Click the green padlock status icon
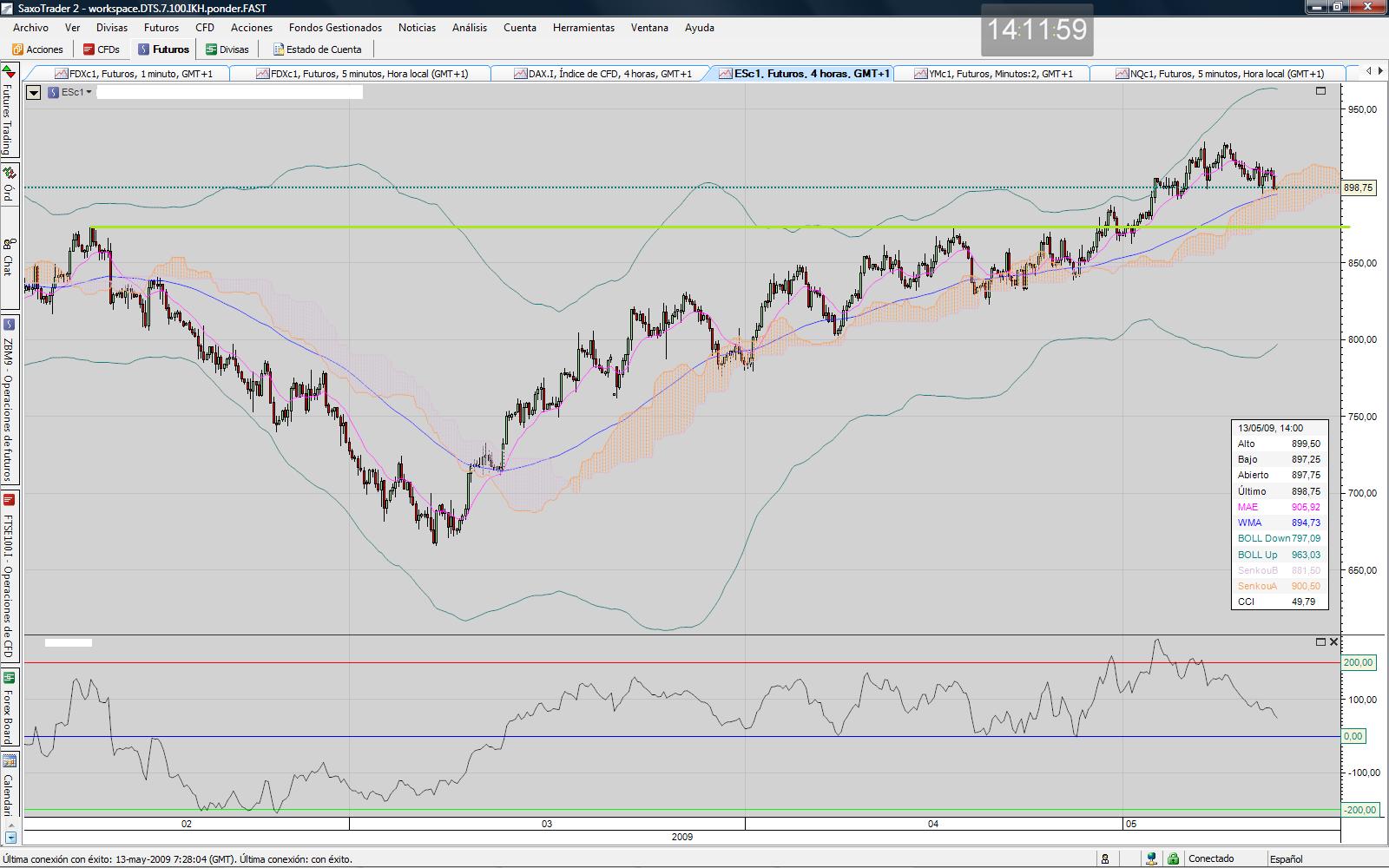Image resolution: width=1389 pixels, height=868 pixels. point(1173,859)
